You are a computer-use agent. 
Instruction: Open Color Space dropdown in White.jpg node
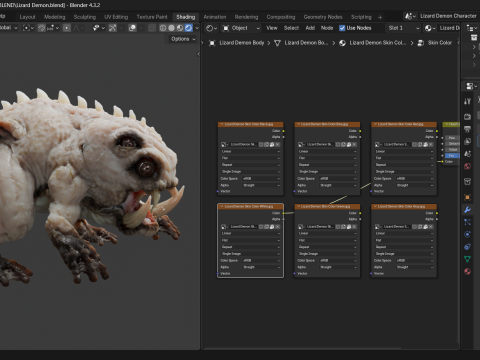pos(261,260)
